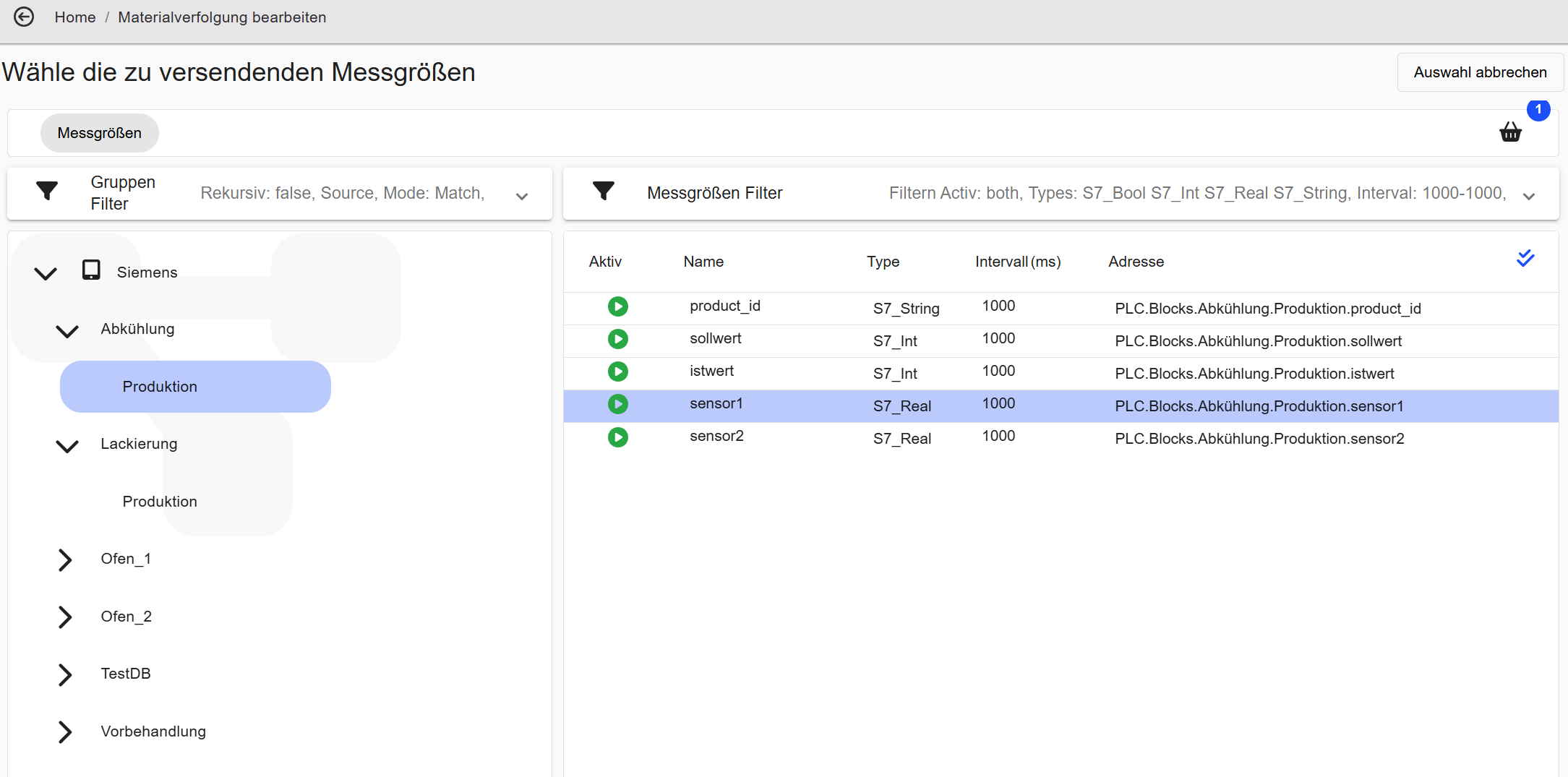The height and width of the screenshot is (777, 1568).
Task: Click the sollwert name cell
Action: click(716, 338)
